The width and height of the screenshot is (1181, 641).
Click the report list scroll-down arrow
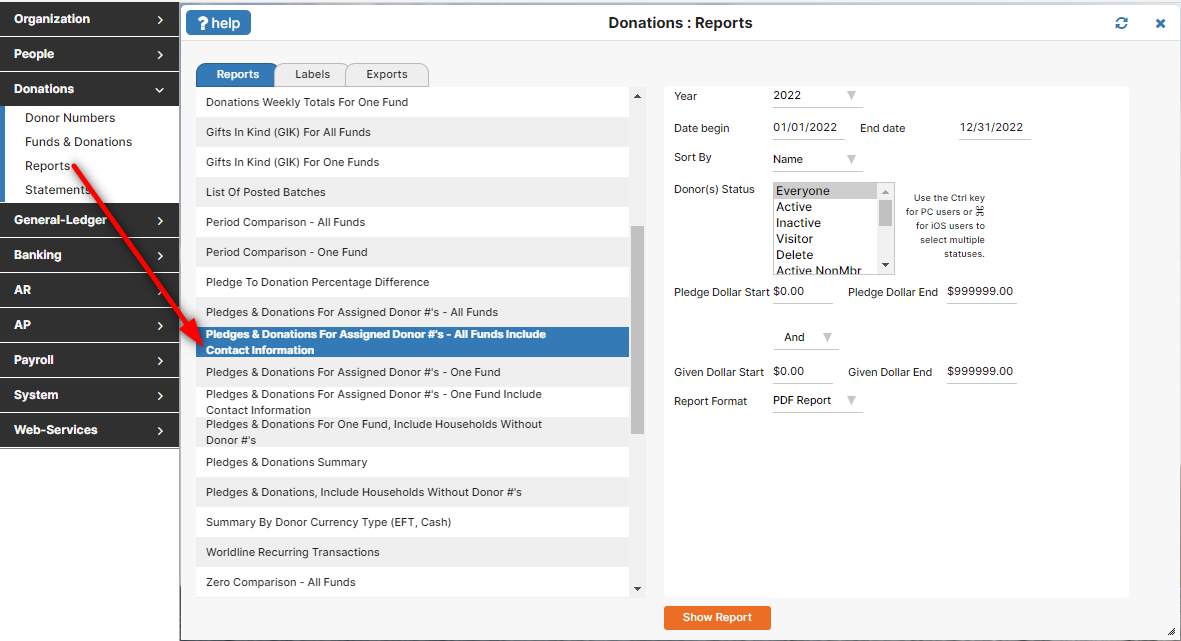point(637,589)
